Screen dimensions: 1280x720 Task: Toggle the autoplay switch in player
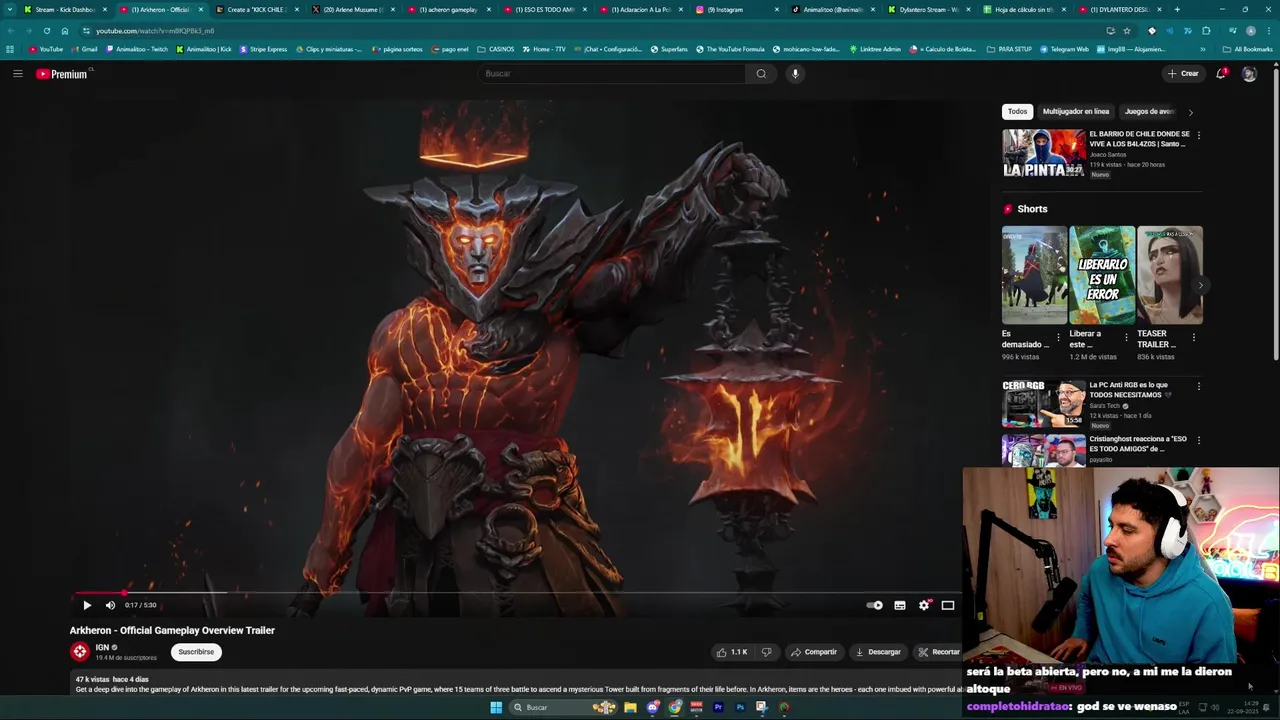pos(875,605)
